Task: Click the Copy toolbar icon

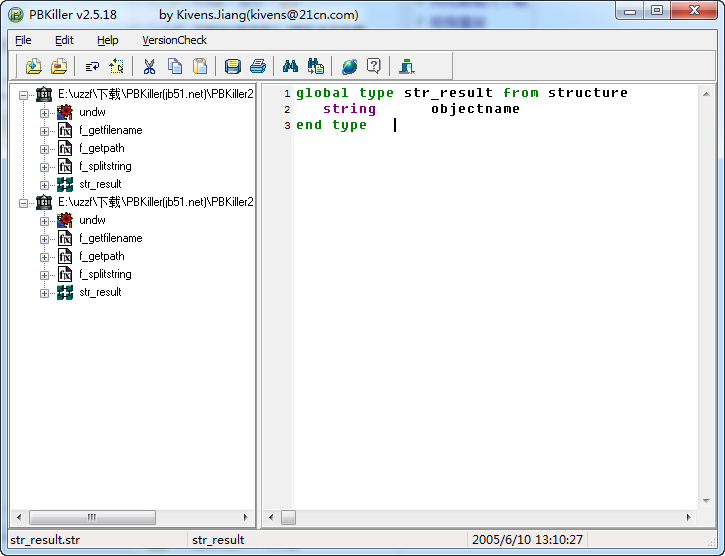Action: pyautogui.click(x=175, y=67)
